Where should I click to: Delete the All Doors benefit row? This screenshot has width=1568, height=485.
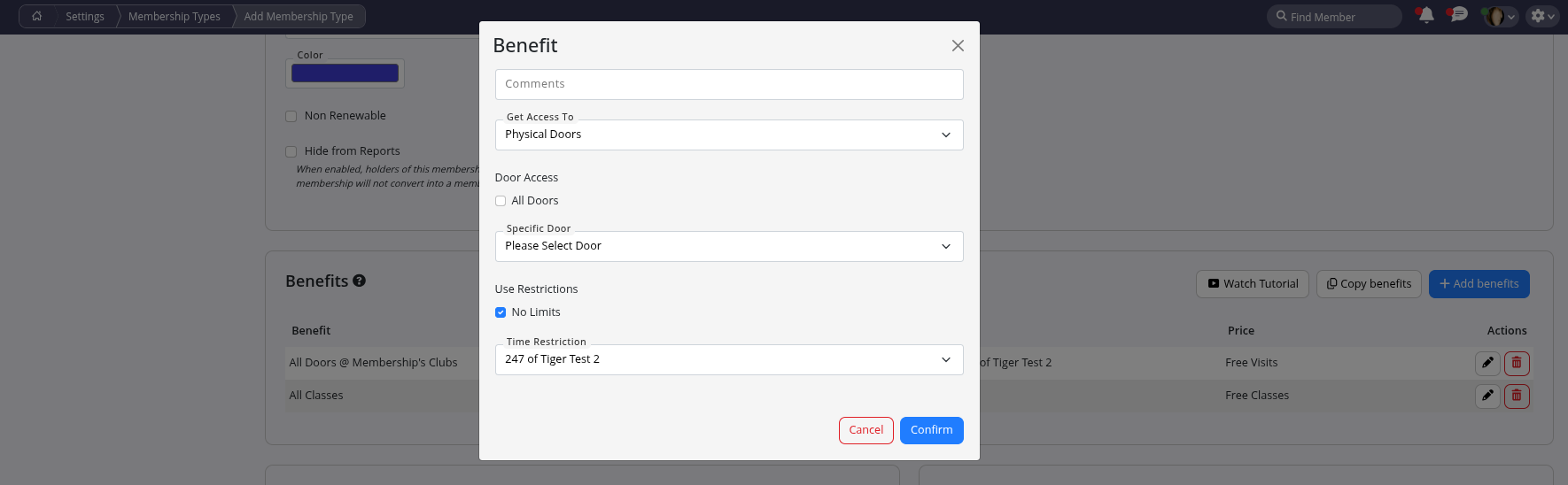click(x=1517, y=363)
